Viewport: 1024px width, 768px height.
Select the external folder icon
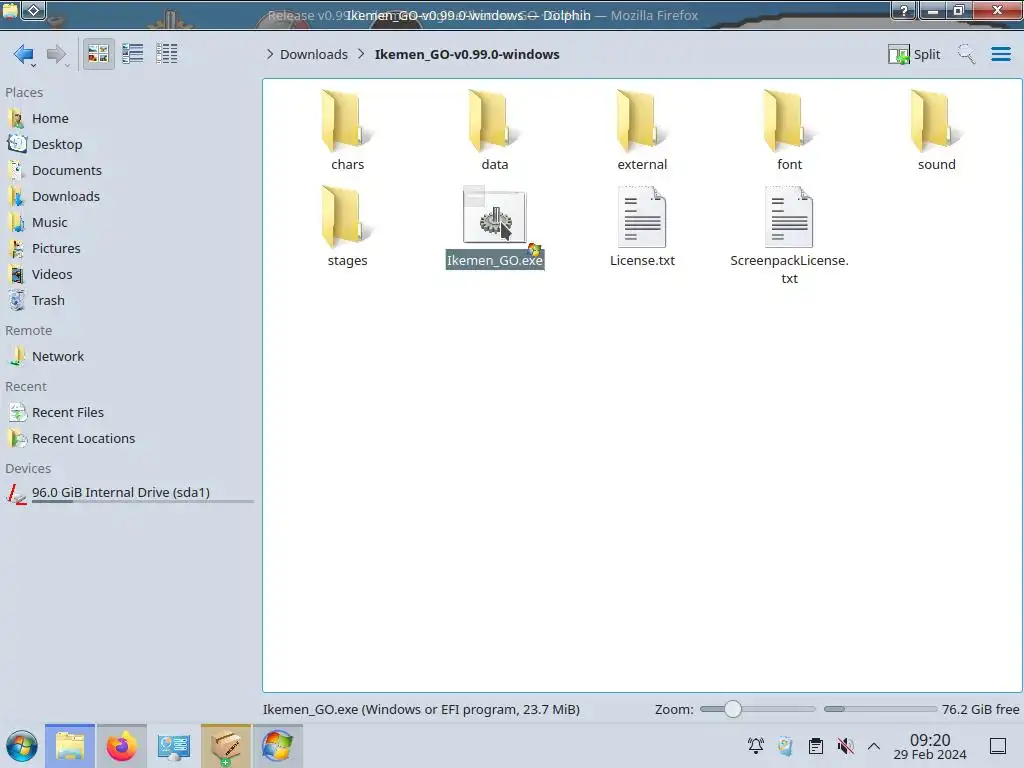(642, 121)
